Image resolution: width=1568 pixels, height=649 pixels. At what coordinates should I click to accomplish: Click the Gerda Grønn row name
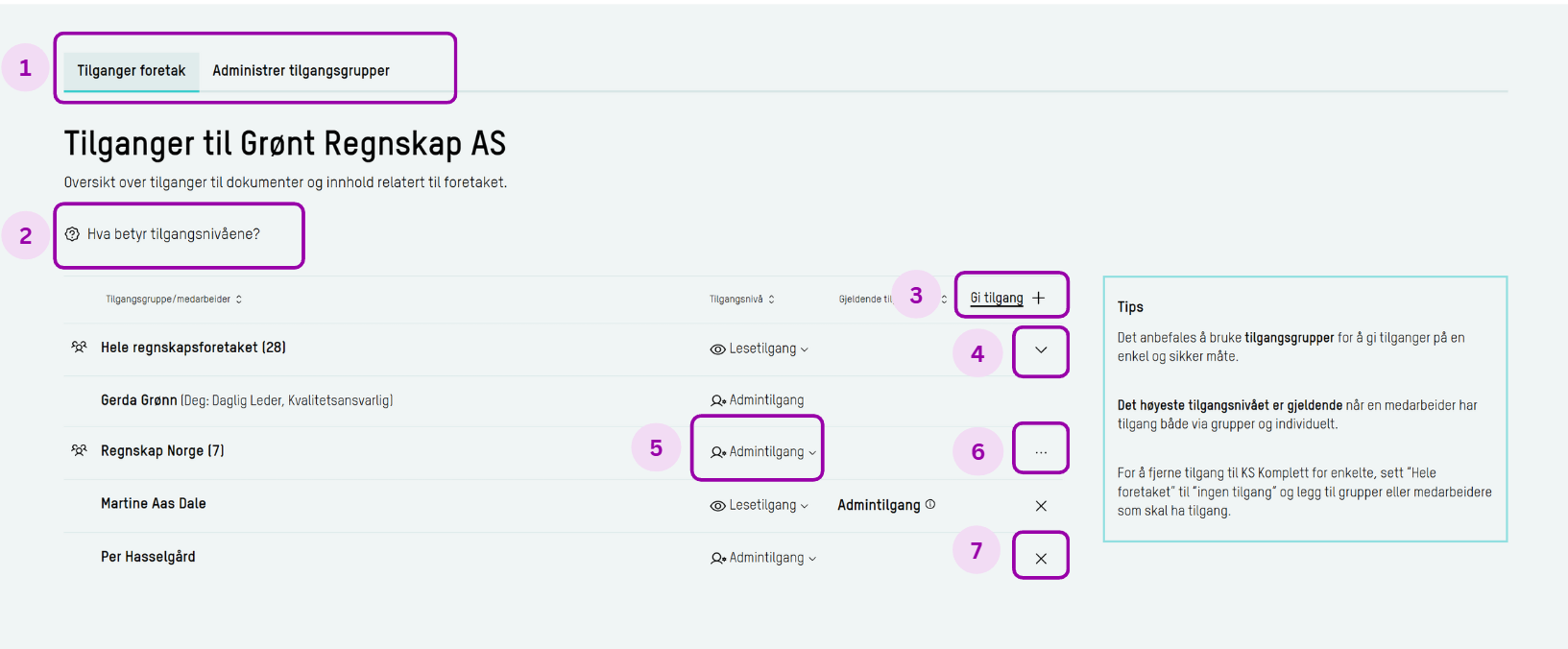[139, 400]
